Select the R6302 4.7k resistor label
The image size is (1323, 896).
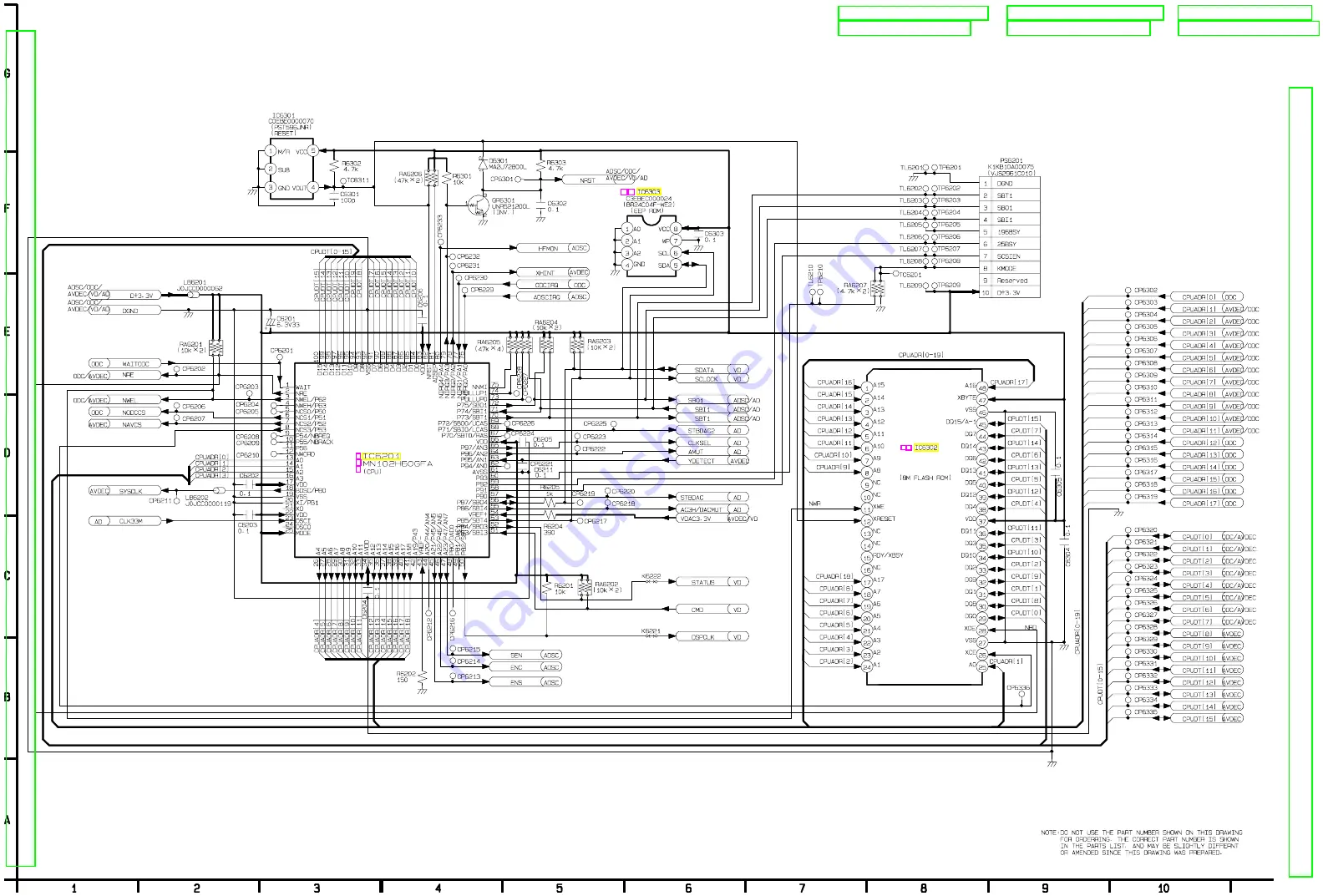pos(351,166)
